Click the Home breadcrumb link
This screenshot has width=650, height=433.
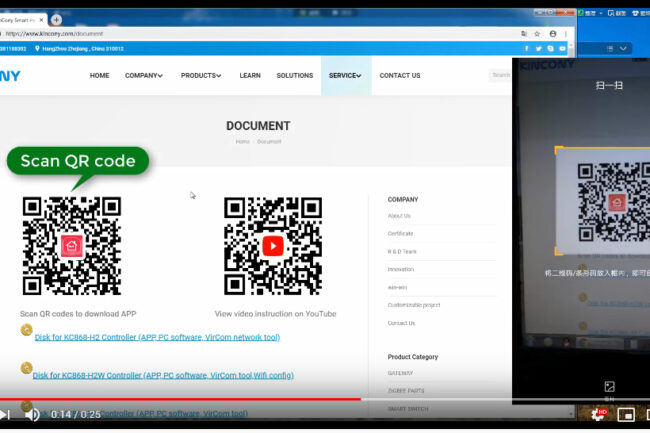(243, 142)
